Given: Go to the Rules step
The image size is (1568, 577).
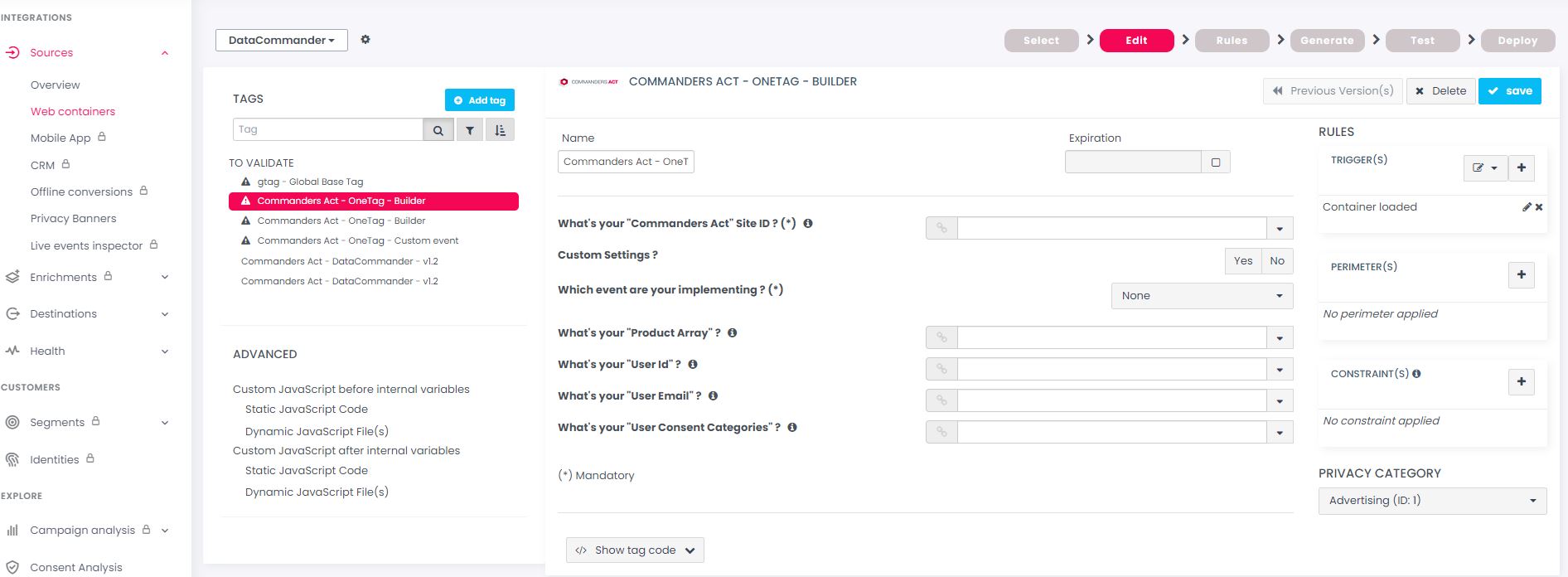Looking at the screenshot, I should [x=1232, y=41].
